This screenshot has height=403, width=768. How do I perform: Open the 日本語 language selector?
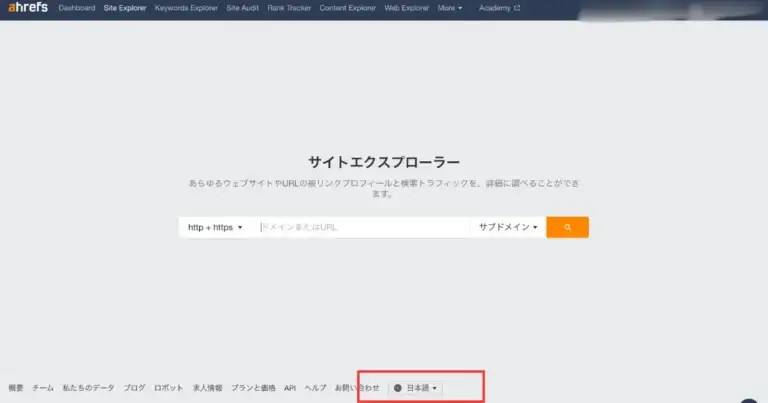coord(420,387)
